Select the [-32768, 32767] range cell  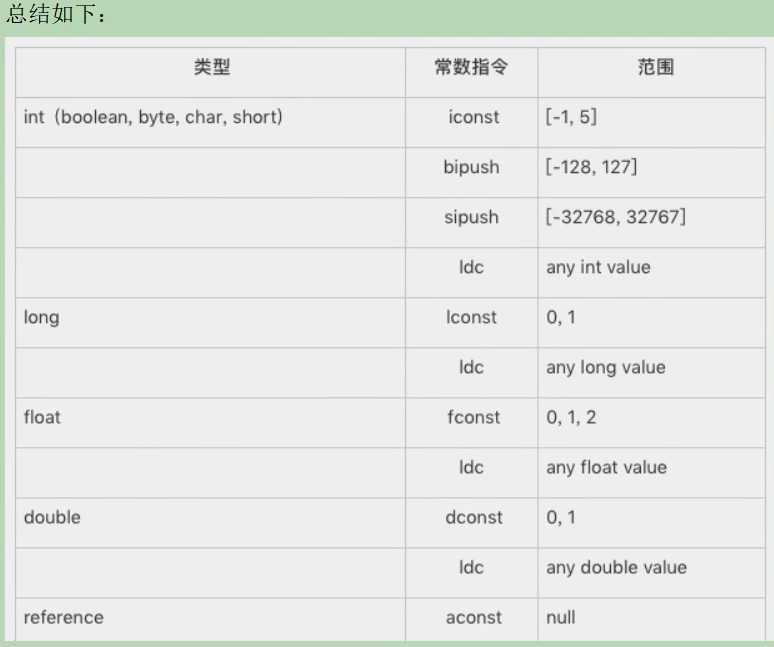(652, 223)
